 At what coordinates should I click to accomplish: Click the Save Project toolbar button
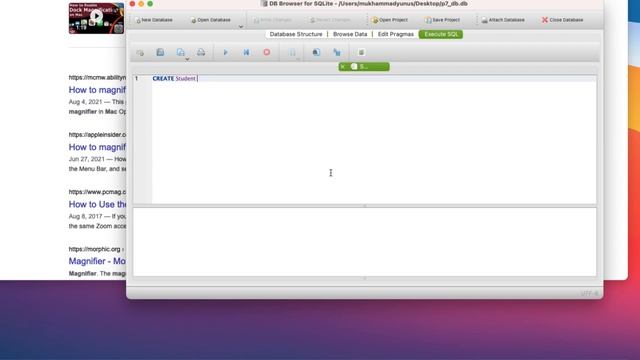442,20
